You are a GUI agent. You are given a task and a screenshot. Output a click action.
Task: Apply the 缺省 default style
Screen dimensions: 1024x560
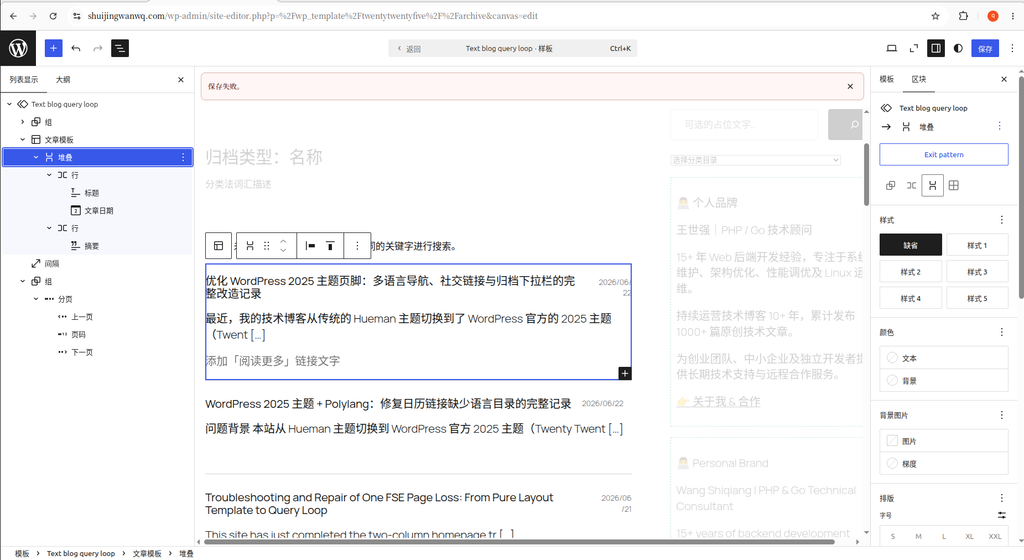tap(910, 245)
